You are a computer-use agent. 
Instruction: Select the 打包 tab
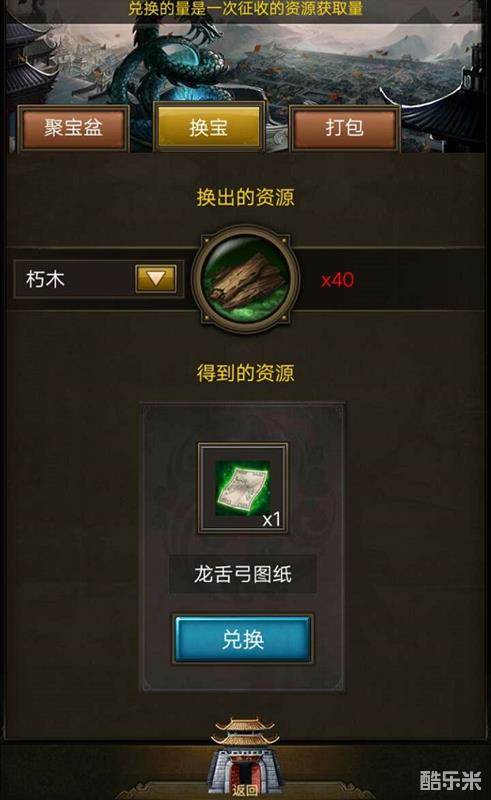pyautogui.click(x=345, y=128)
